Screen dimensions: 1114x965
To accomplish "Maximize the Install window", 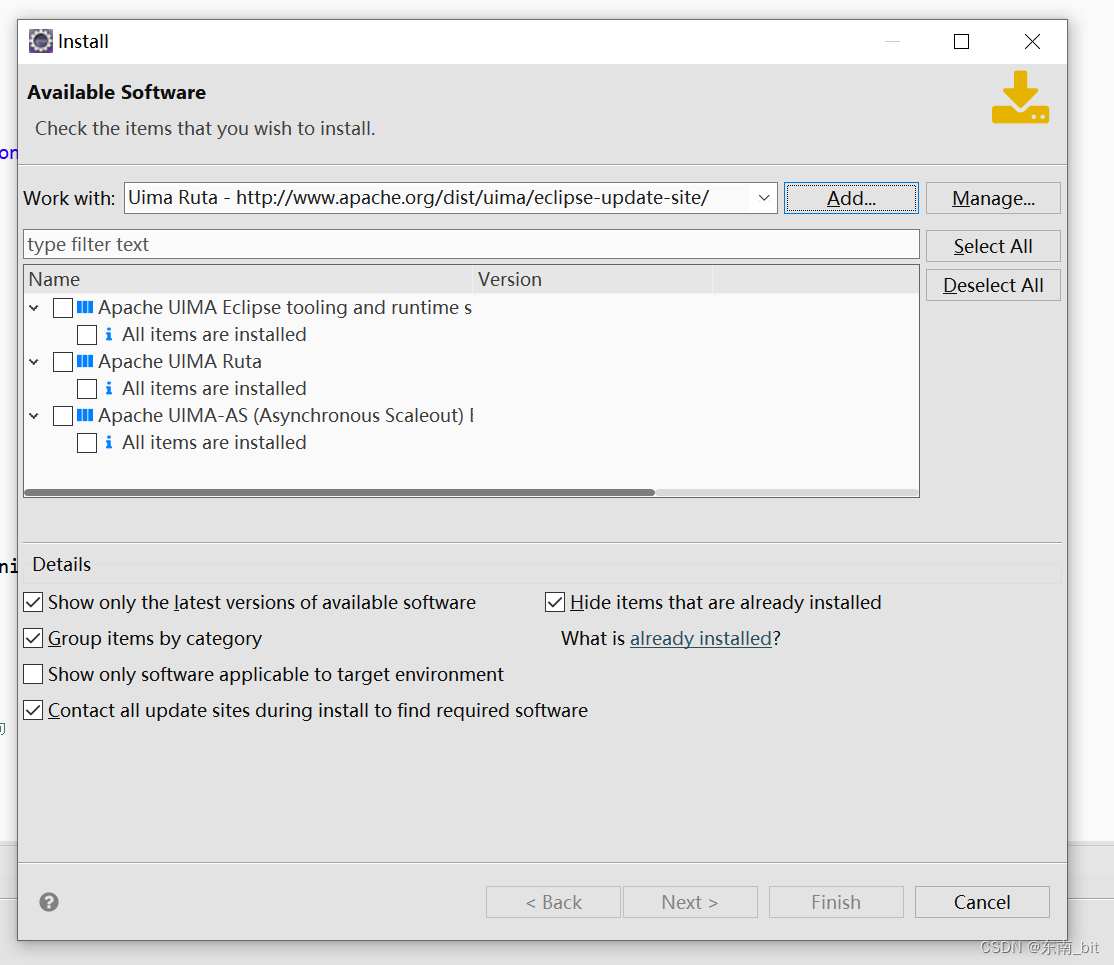I will coord(961,41).
